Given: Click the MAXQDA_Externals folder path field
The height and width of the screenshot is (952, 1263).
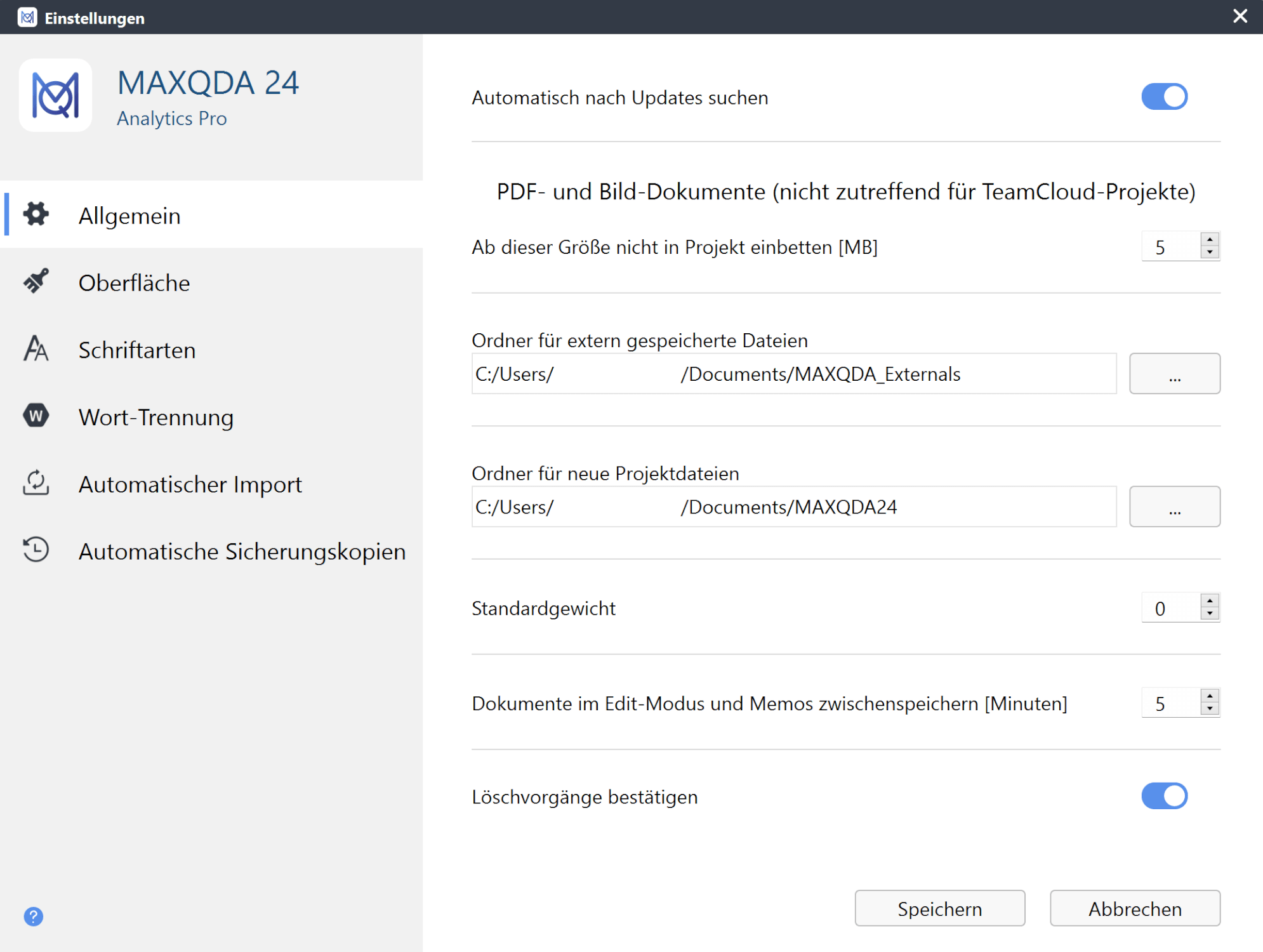Looking at the screenshot, I should 794,374.
